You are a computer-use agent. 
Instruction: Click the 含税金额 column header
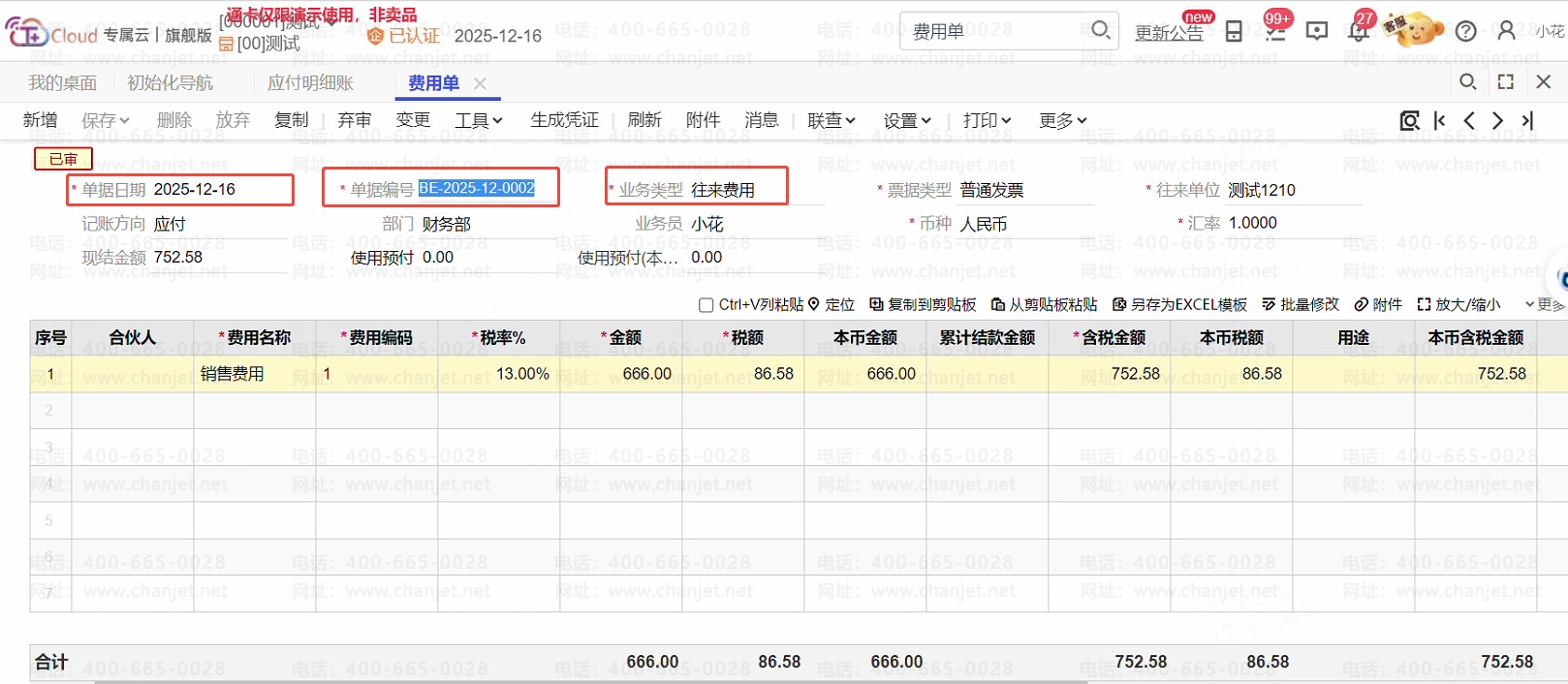(x=1110, y=337)
